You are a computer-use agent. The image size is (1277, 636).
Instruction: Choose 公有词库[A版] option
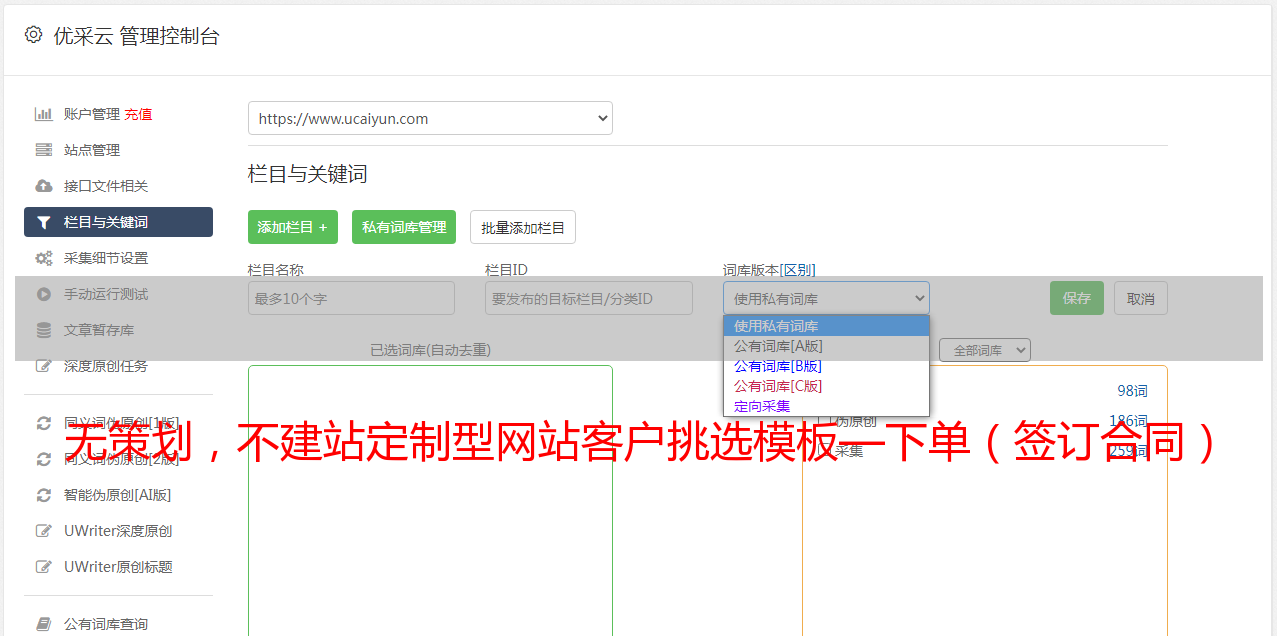[x=826, y=346]
